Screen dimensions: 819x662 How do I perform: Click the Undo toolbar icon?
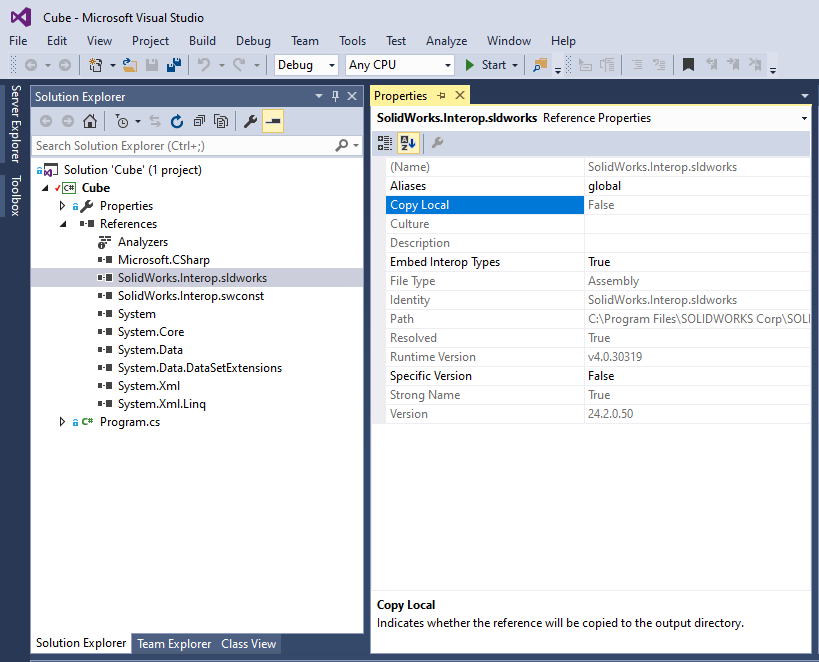pyautogui.click(x=204, y=65)
